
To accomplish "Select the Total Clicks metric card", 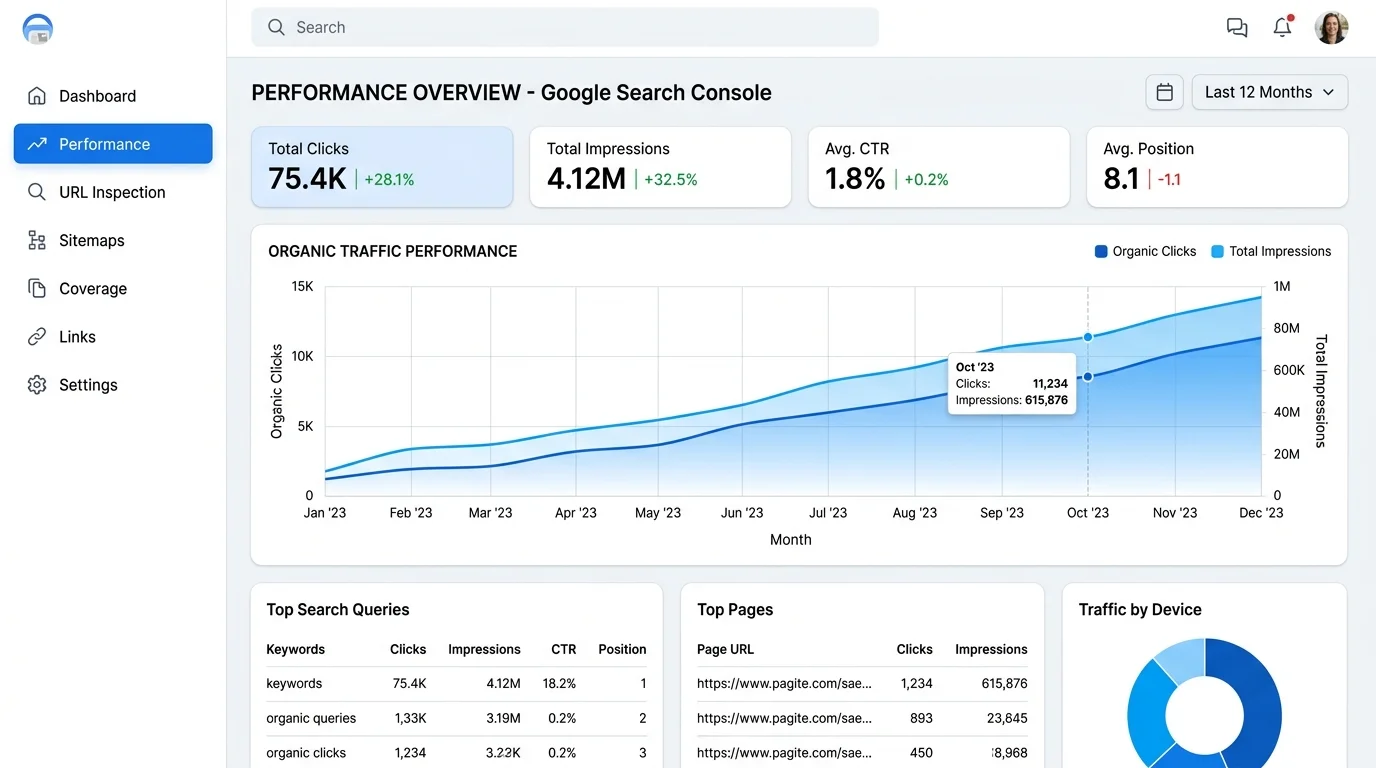I will pyautogui.click(x=382, y=167).
